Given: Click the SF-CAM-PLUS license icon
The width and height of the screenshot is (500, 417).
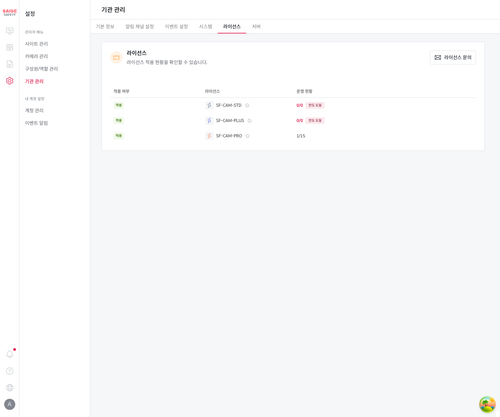Looking at the screenshot, I should click(209, 120).
